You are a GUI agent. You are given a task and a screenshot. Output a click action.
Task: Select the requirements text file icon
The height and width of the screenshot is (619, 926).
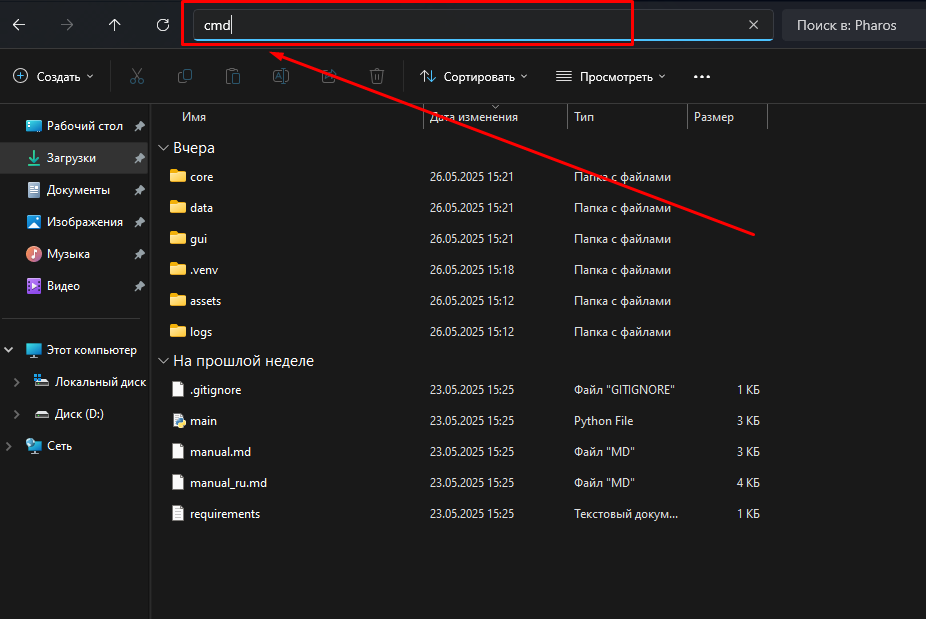click(x=178, y=513)
